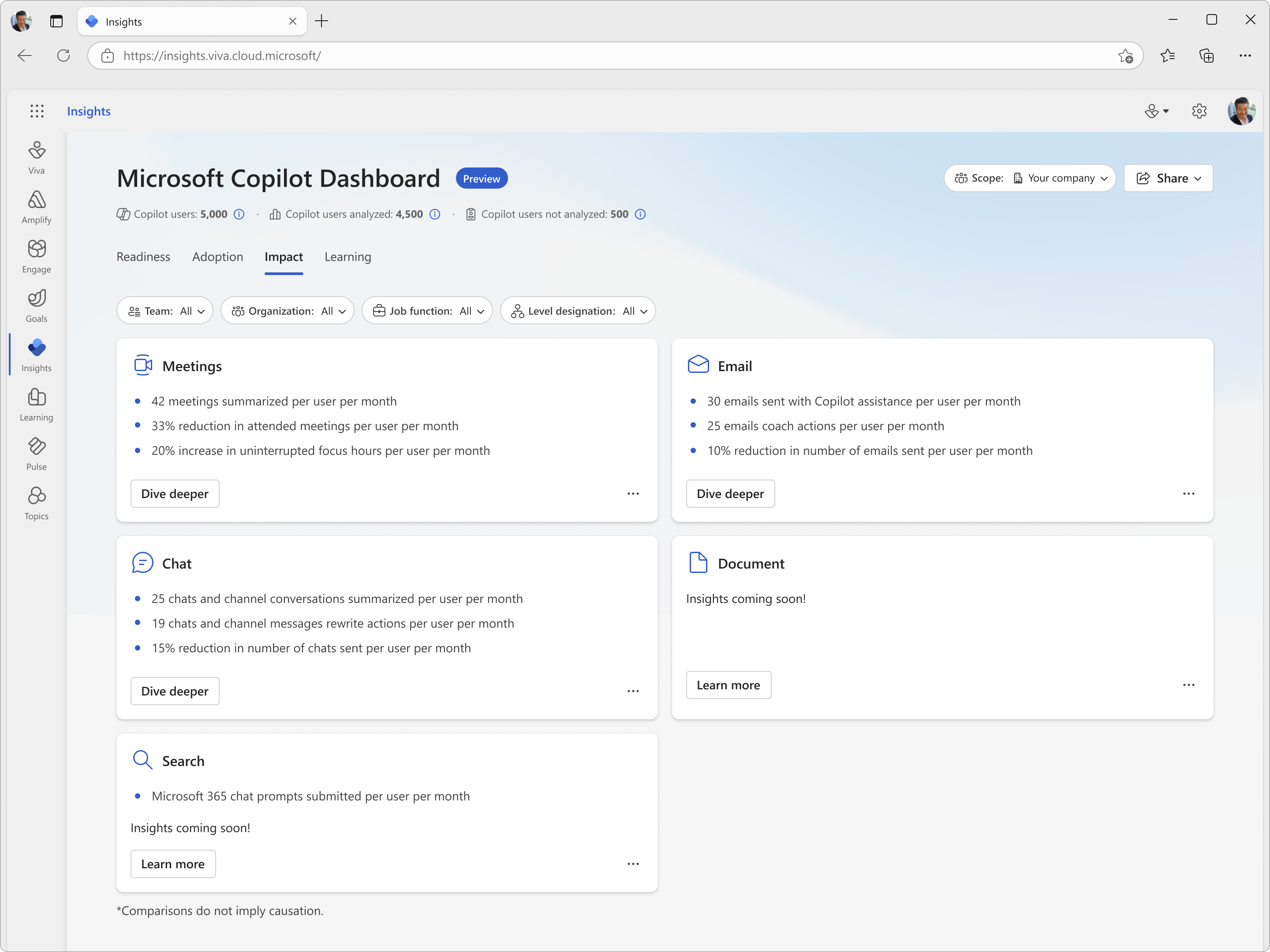The width and height of the screenshot is (1270, 952).
Task: Switch to the Adoption tab
Action: tap(217, 257)
